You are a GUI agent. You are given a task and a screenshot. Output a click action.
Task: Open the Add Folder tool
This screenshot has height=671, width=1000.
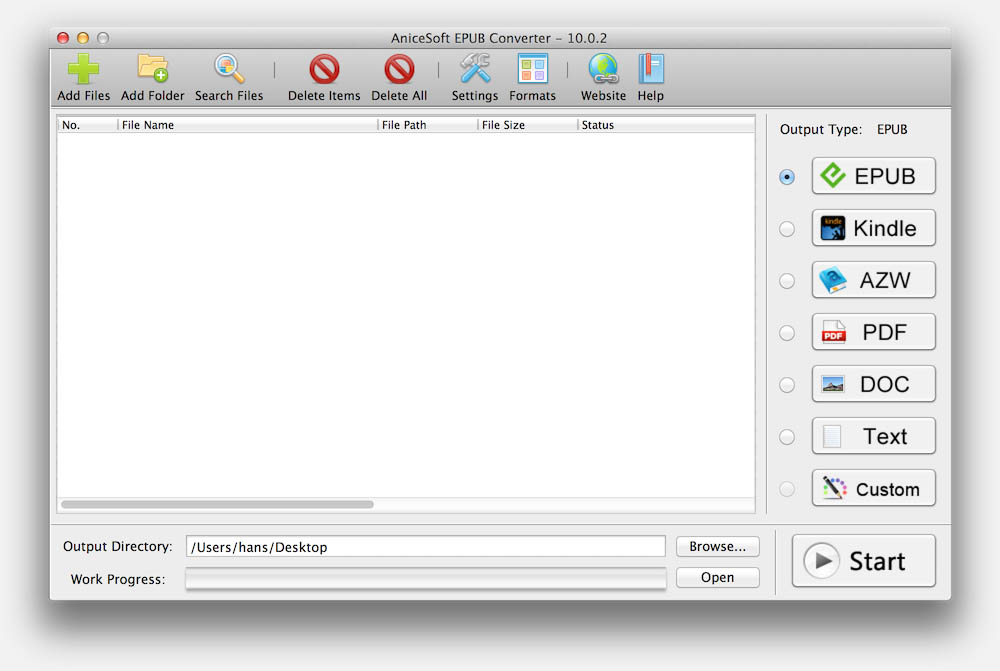tap(152, 70)
